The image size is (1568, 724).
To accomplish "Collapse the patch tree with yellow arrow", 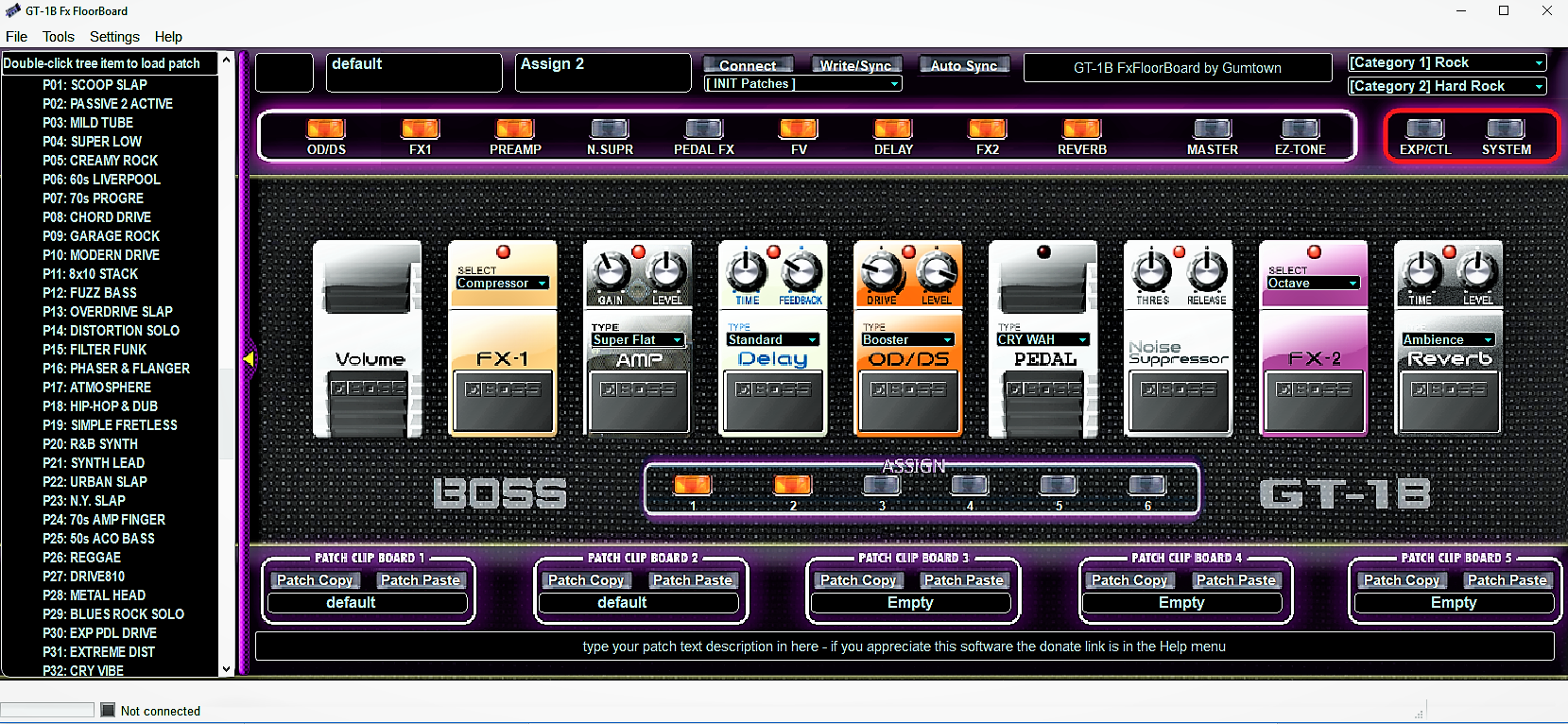I will 249,359.
